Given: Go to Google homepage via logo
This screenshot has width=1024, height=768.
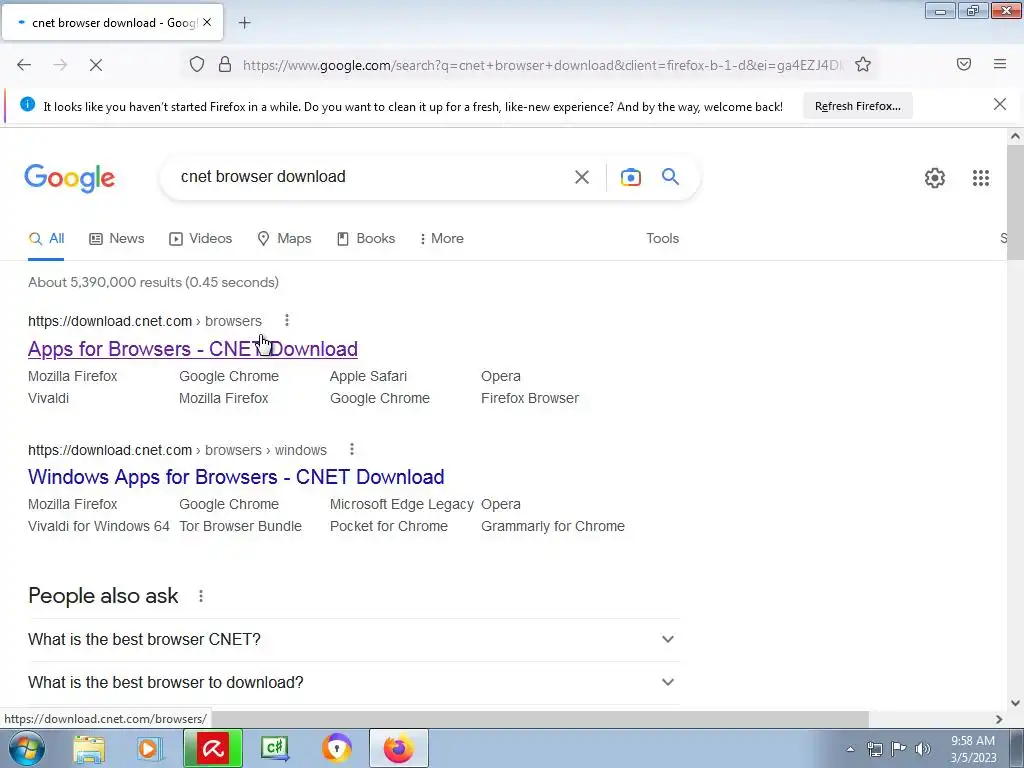Looking at the screenshot, I should pyautogui.click(x=70, y=178).
